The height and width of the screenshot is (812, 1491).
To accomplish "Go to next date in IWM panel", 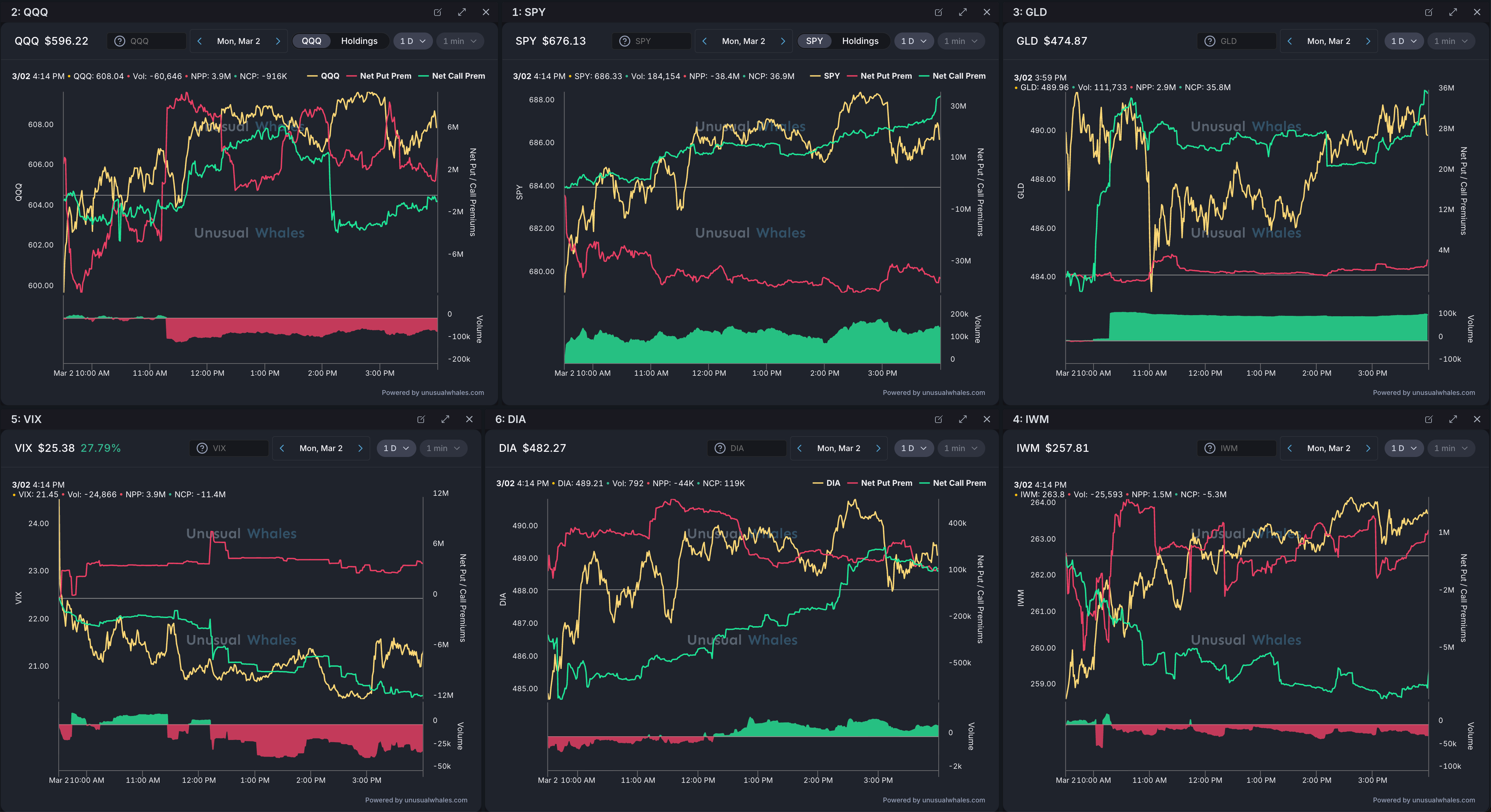I will 1368,448.
